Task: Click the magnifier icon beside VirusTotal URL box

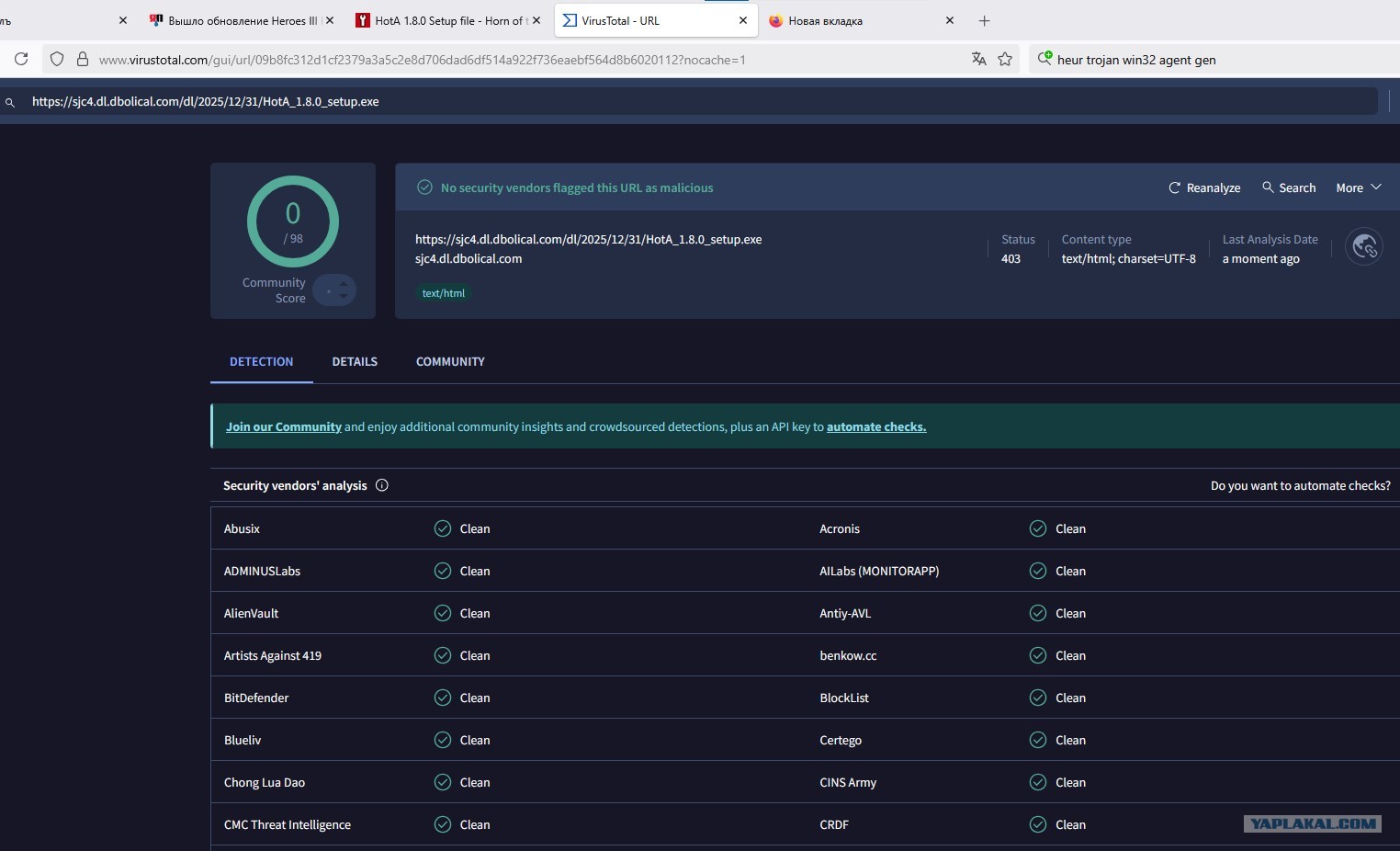Action: (10, 102)
